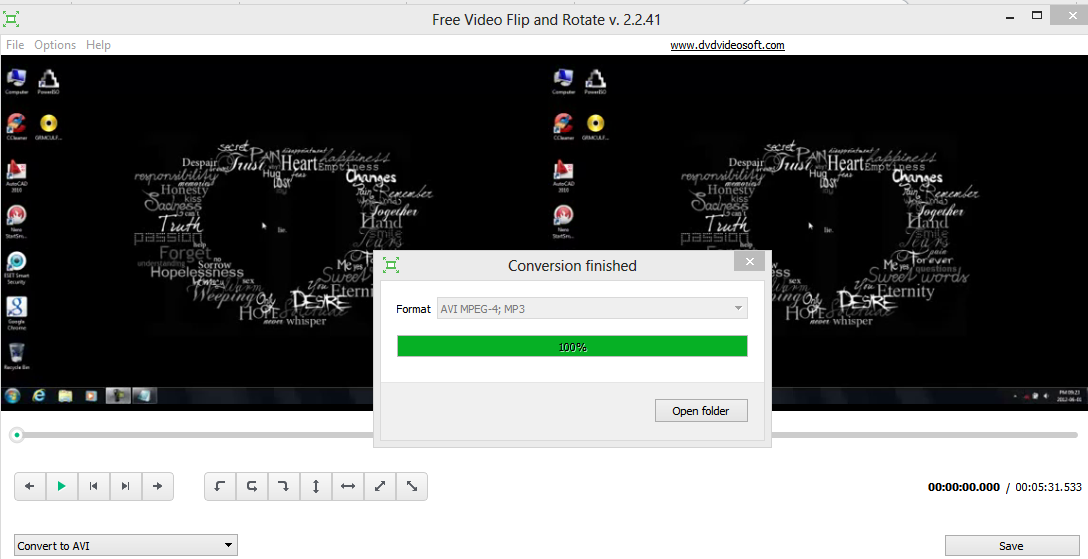1088x559 pixels.
Task: Close the Conversion finished dialog
Action: pyautogui.click(x=749, y=261)
